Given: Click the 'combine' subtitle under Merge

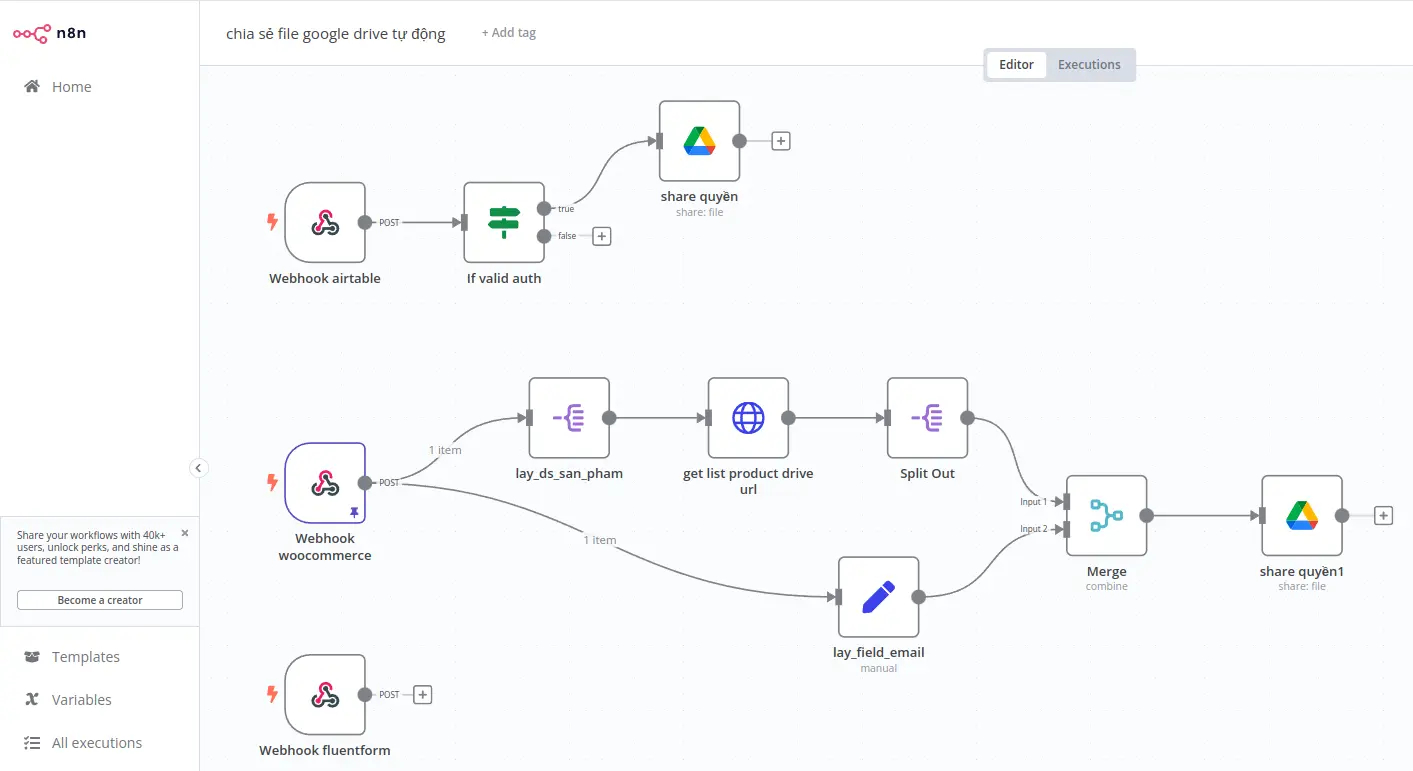Looking at the screenshot, I should [x=1106, y=587].
